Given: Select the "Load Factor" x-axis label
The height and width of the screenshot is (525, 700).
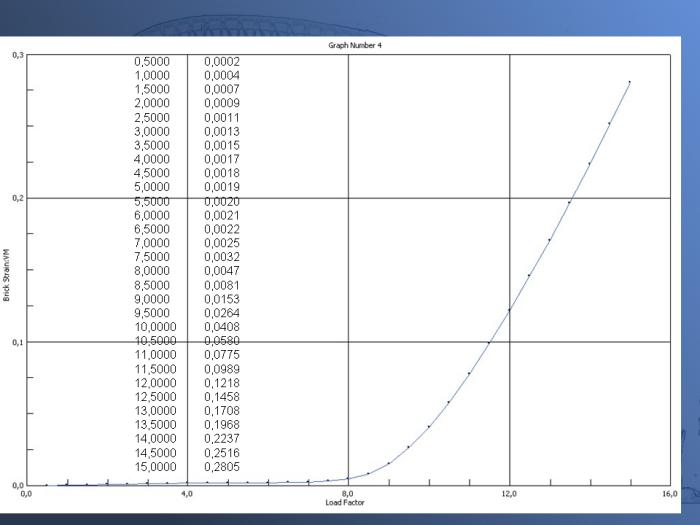Looking at the screenshot, I should (x=347, y=502).
